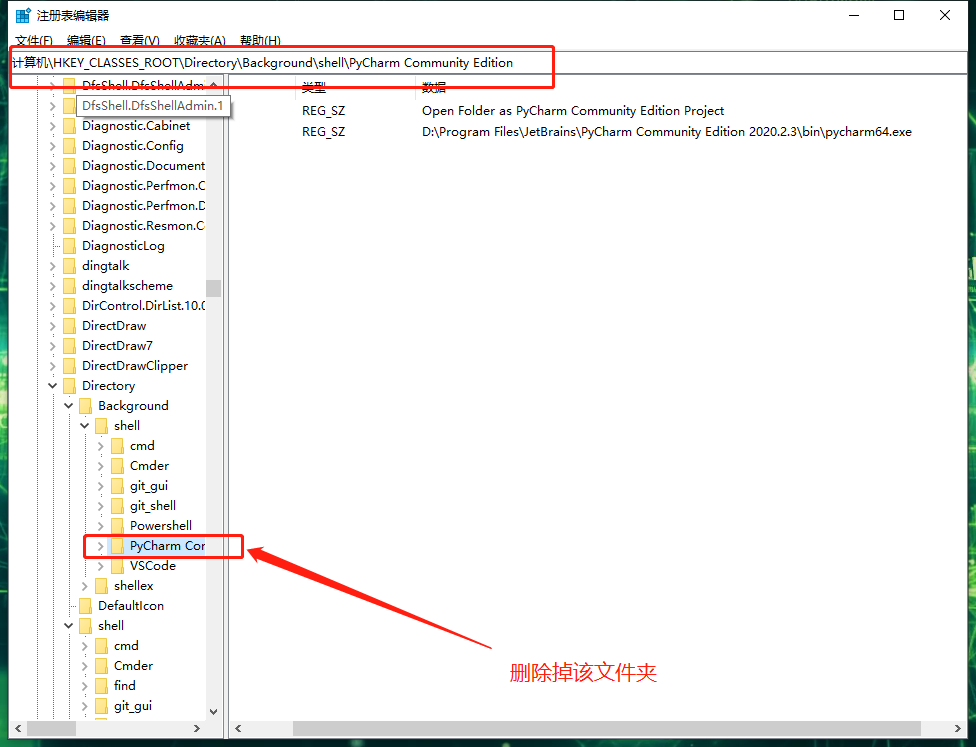Select the Diagnostic.Document folder icon

(70, 166)
